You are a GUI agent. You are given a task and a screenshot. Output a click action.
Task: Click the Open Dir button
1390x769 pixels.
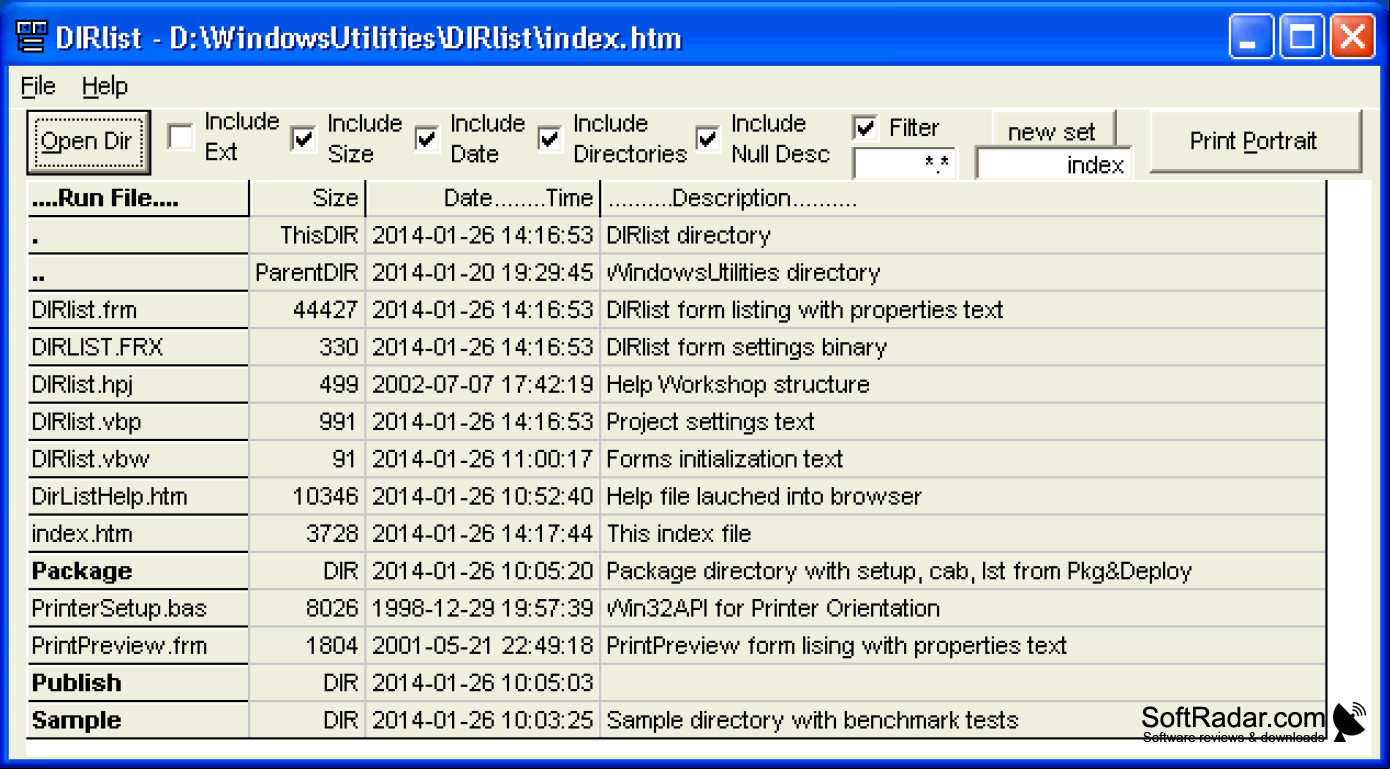tap(88, 141)
